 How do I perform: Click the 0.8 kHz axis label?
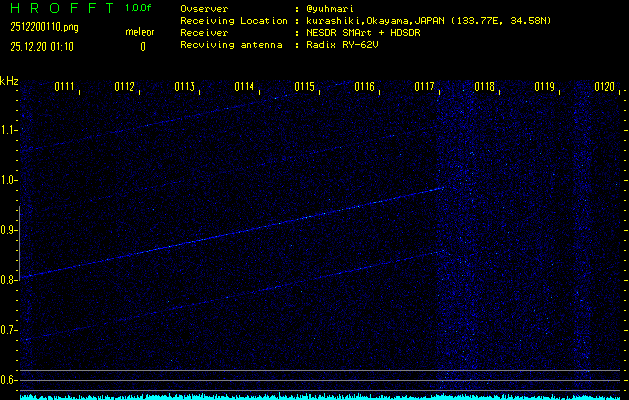coord(8,280)
